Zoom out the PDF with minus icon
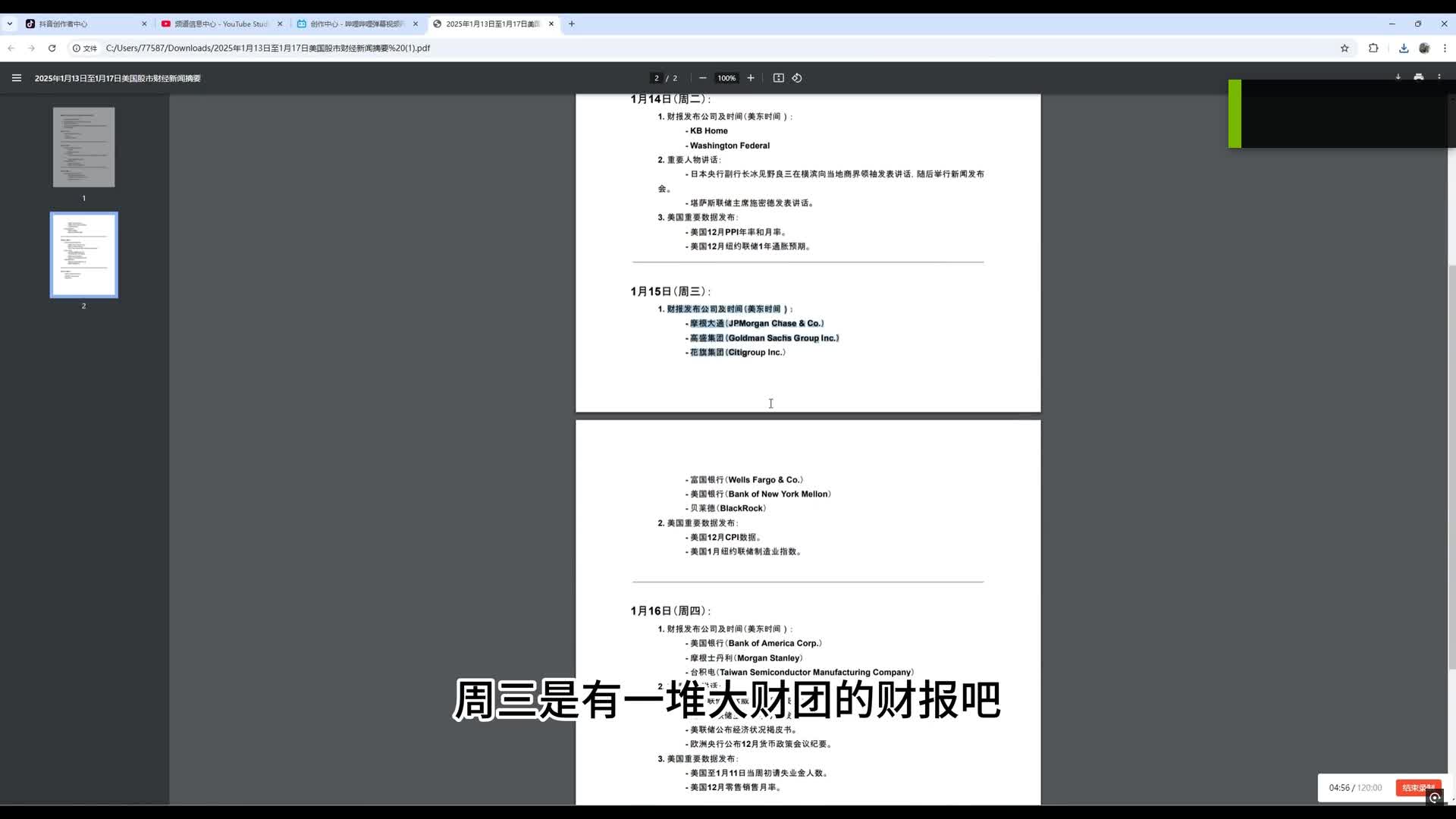 coord(702,78)
